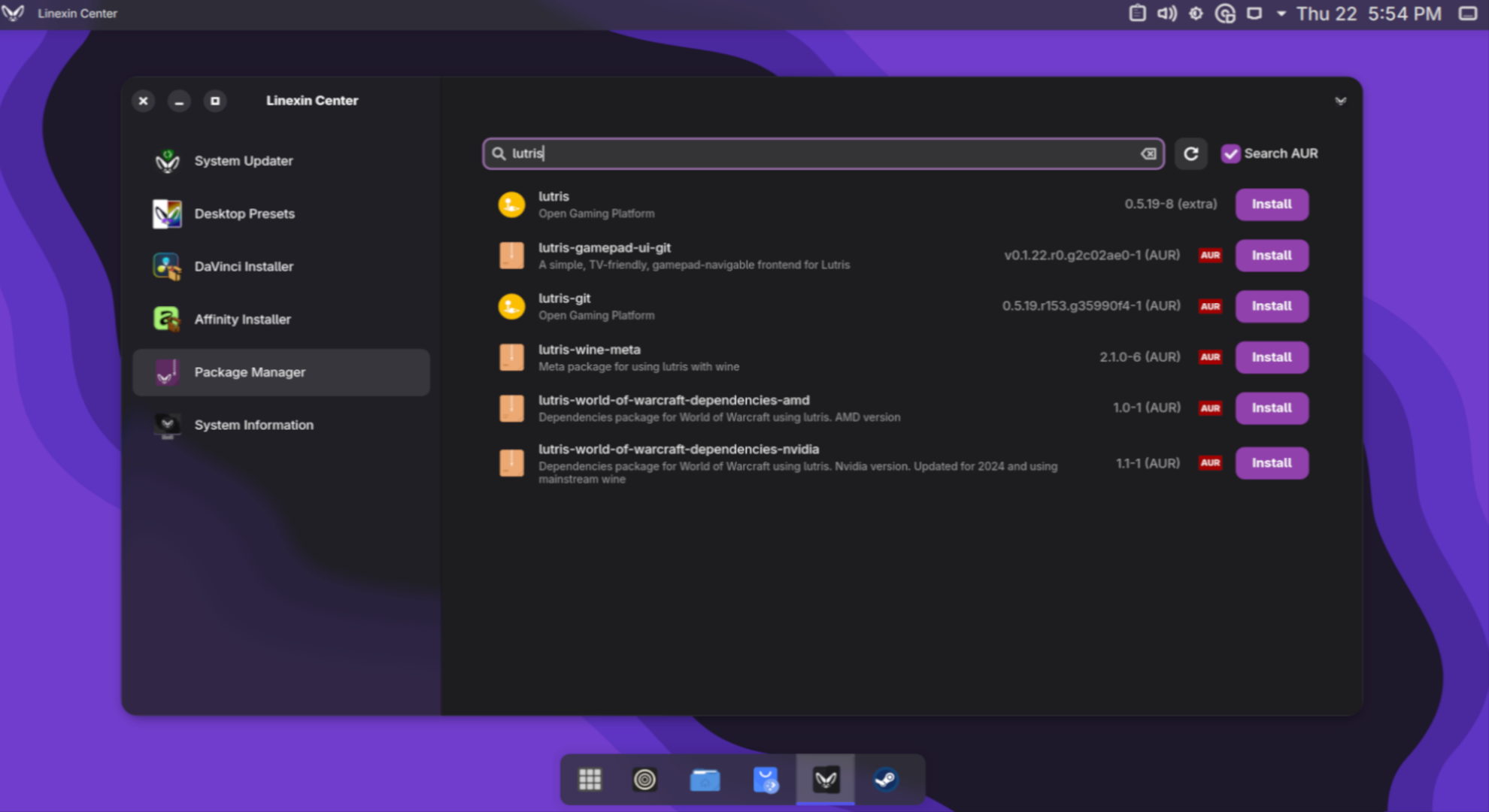The image size is (1489, 812).
Task: Install lutris-world-of-warcraft-dependencies-amd
Action: point(1272,408)
